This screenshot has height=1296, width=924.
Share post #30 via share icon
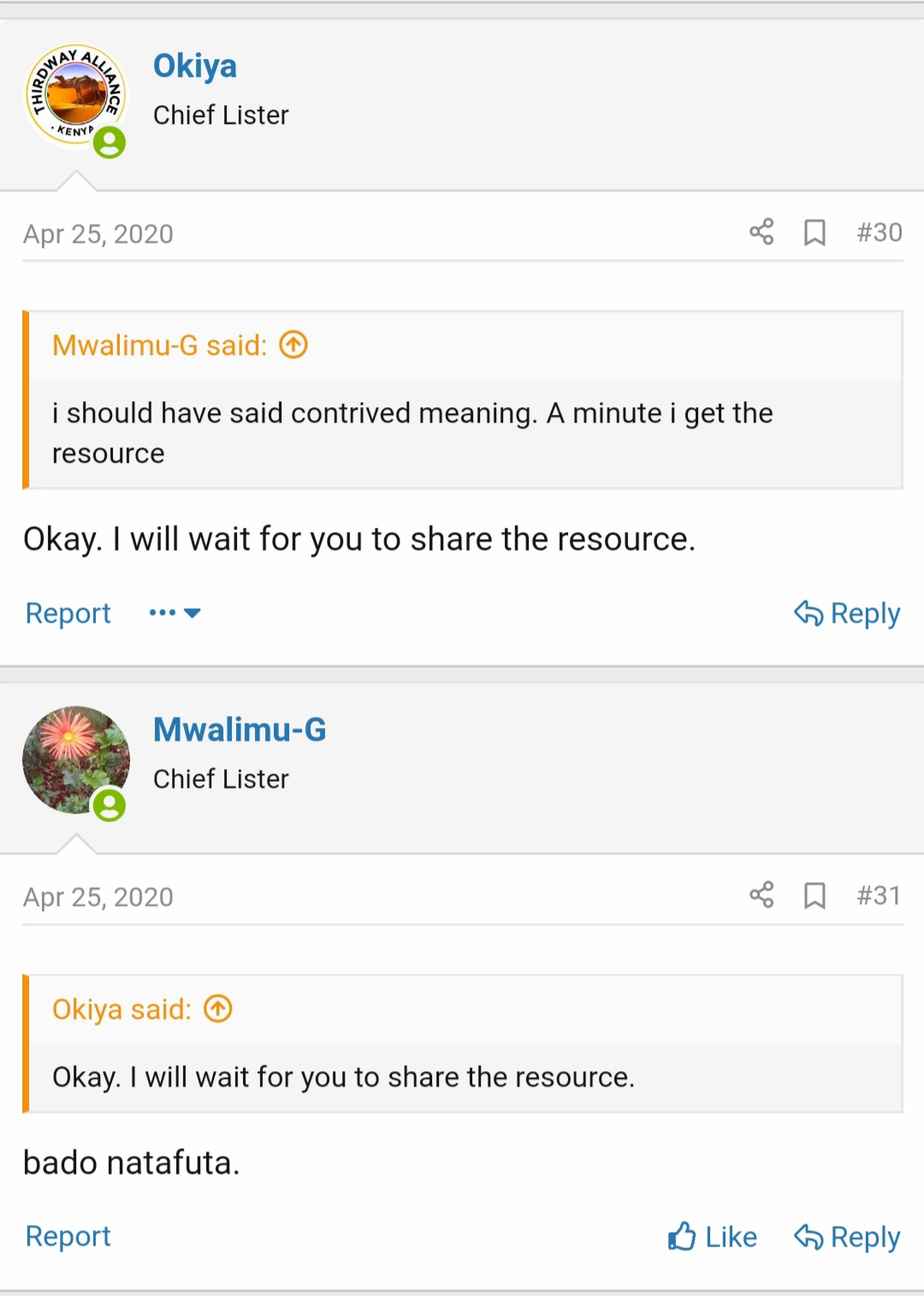761,232
